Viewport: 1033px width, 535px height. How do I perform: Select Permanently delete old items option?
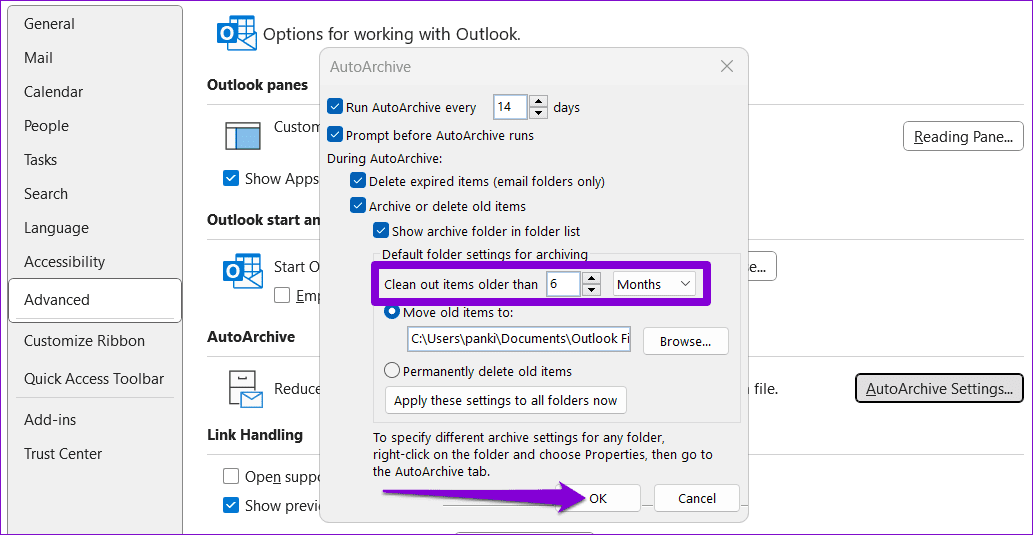(x=393, y=371)
